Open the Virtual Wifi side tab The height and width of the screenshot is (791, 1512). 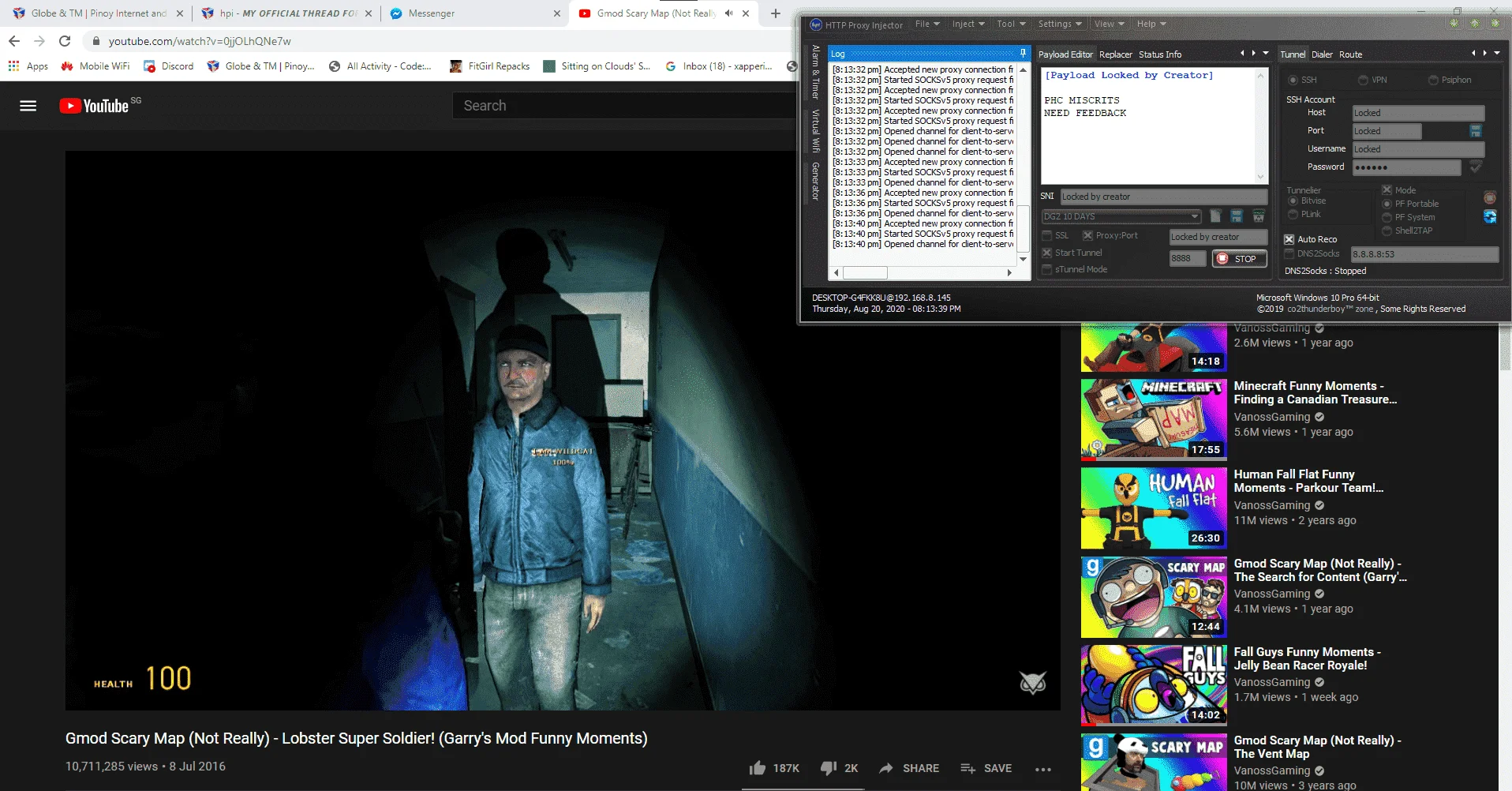coord(816,131)
